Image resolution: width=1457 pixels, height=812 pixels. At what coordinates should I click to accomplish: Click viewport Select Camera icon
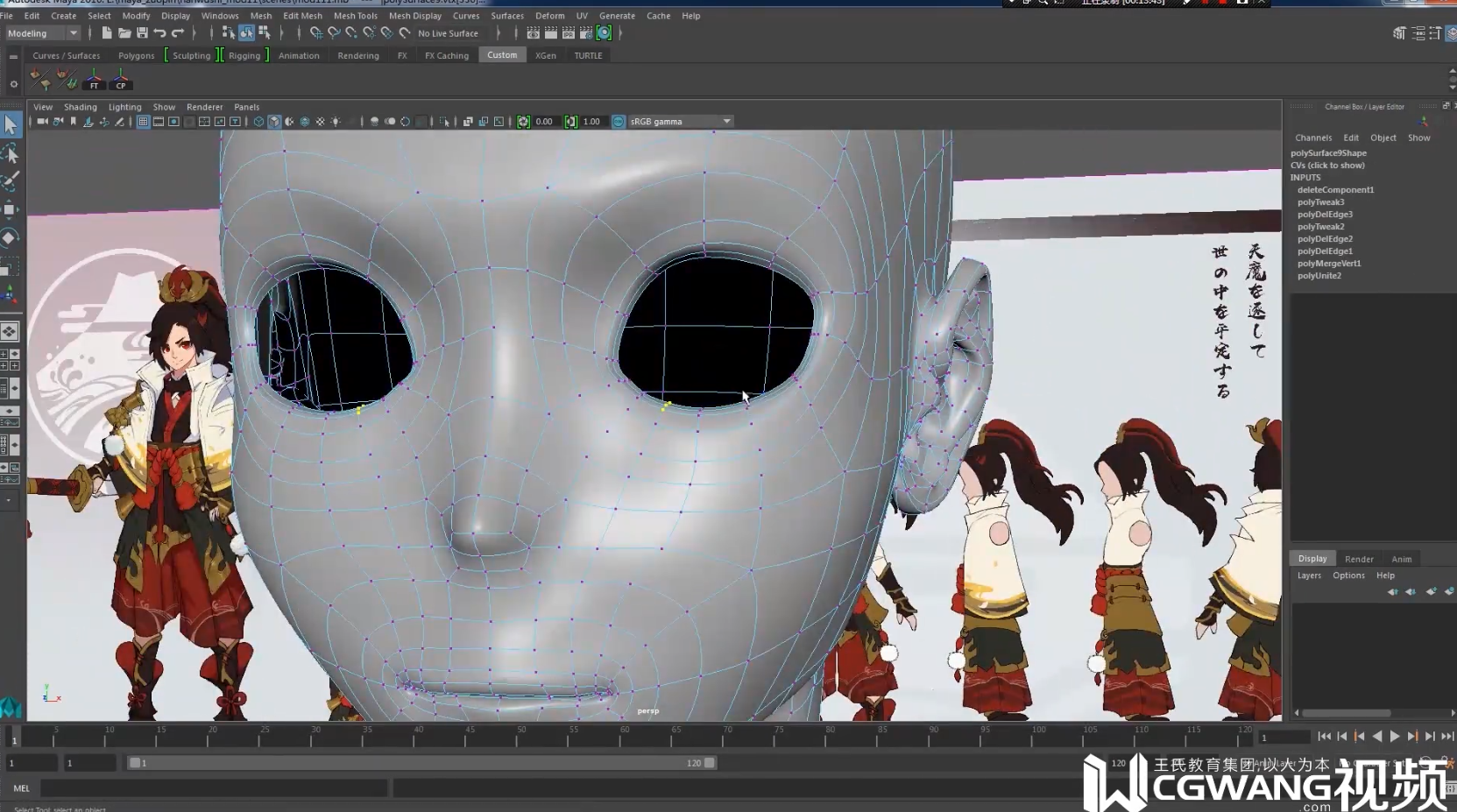pos(42,122)
